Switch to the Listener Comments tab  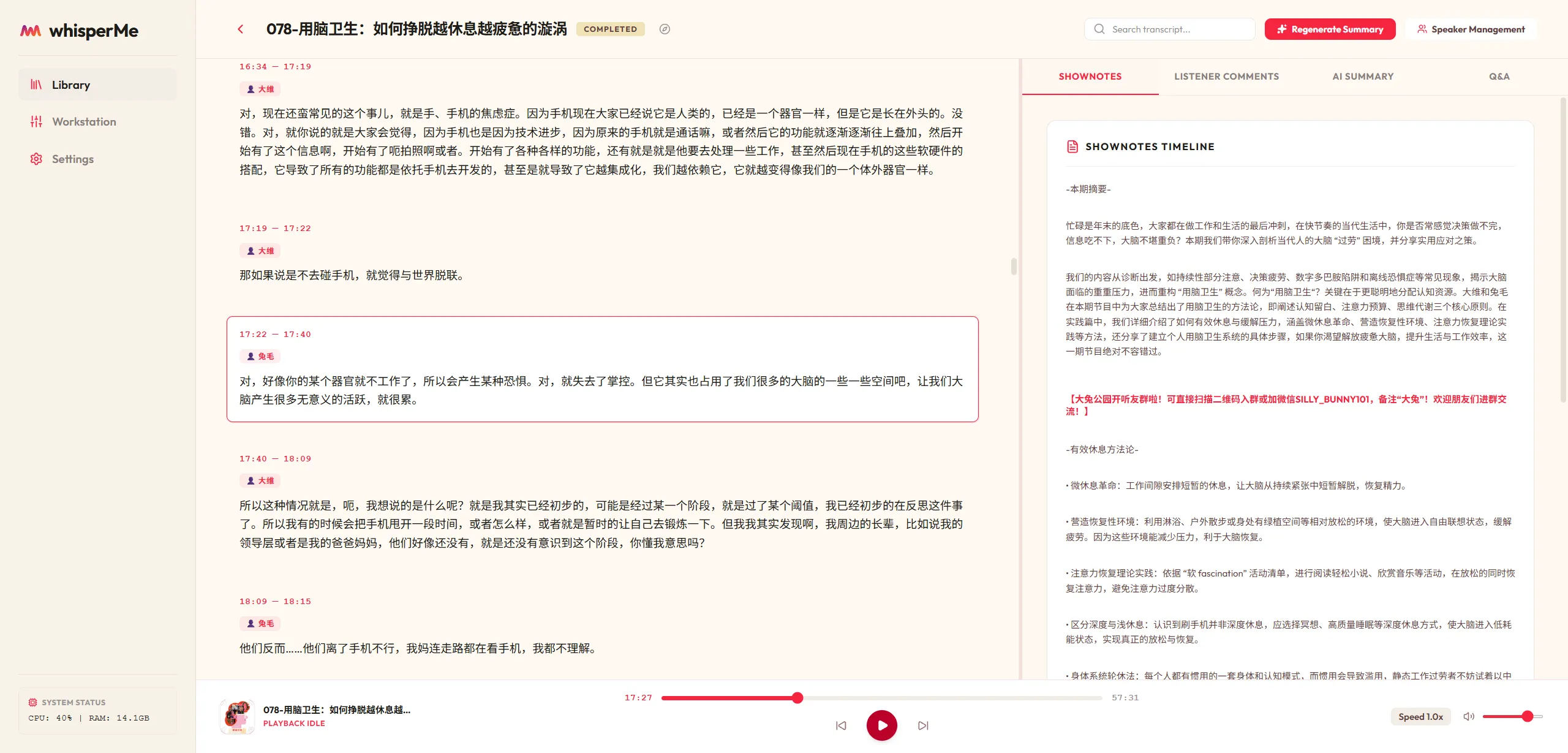(1226, 77)
